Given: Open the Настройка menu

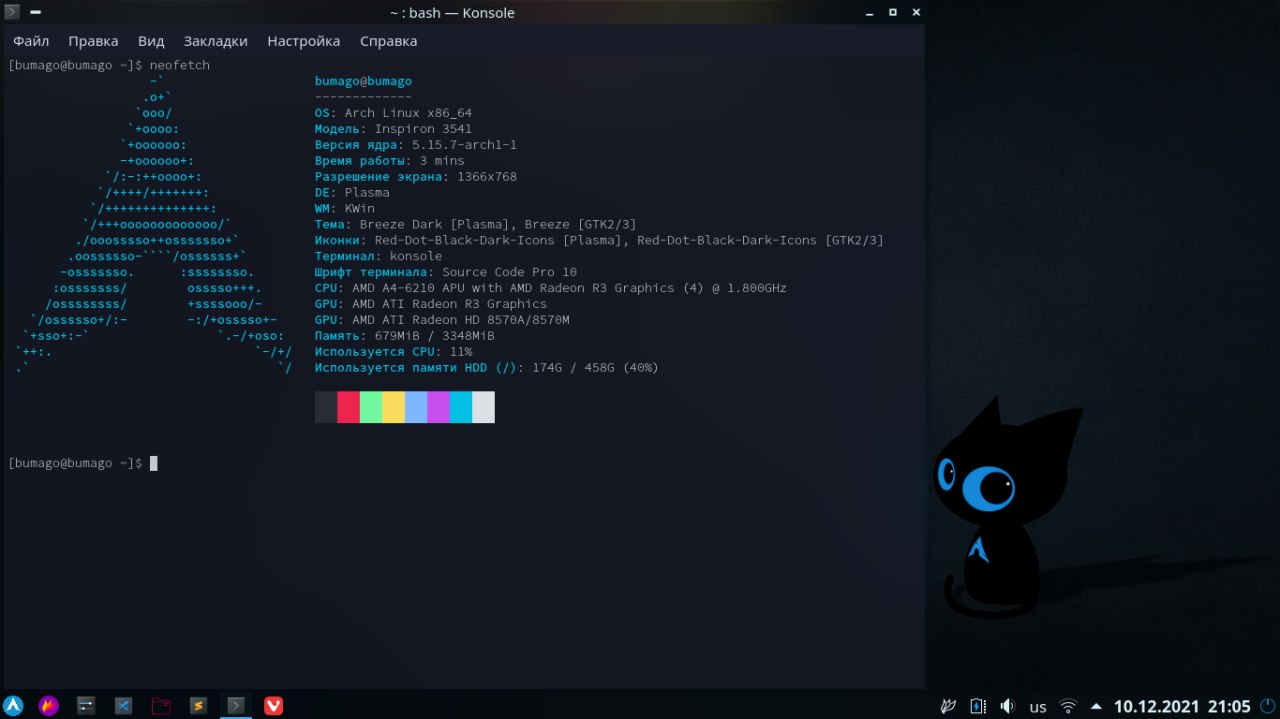Looking at the screenshot, I should pyautogui.click(x=303, y=41).
